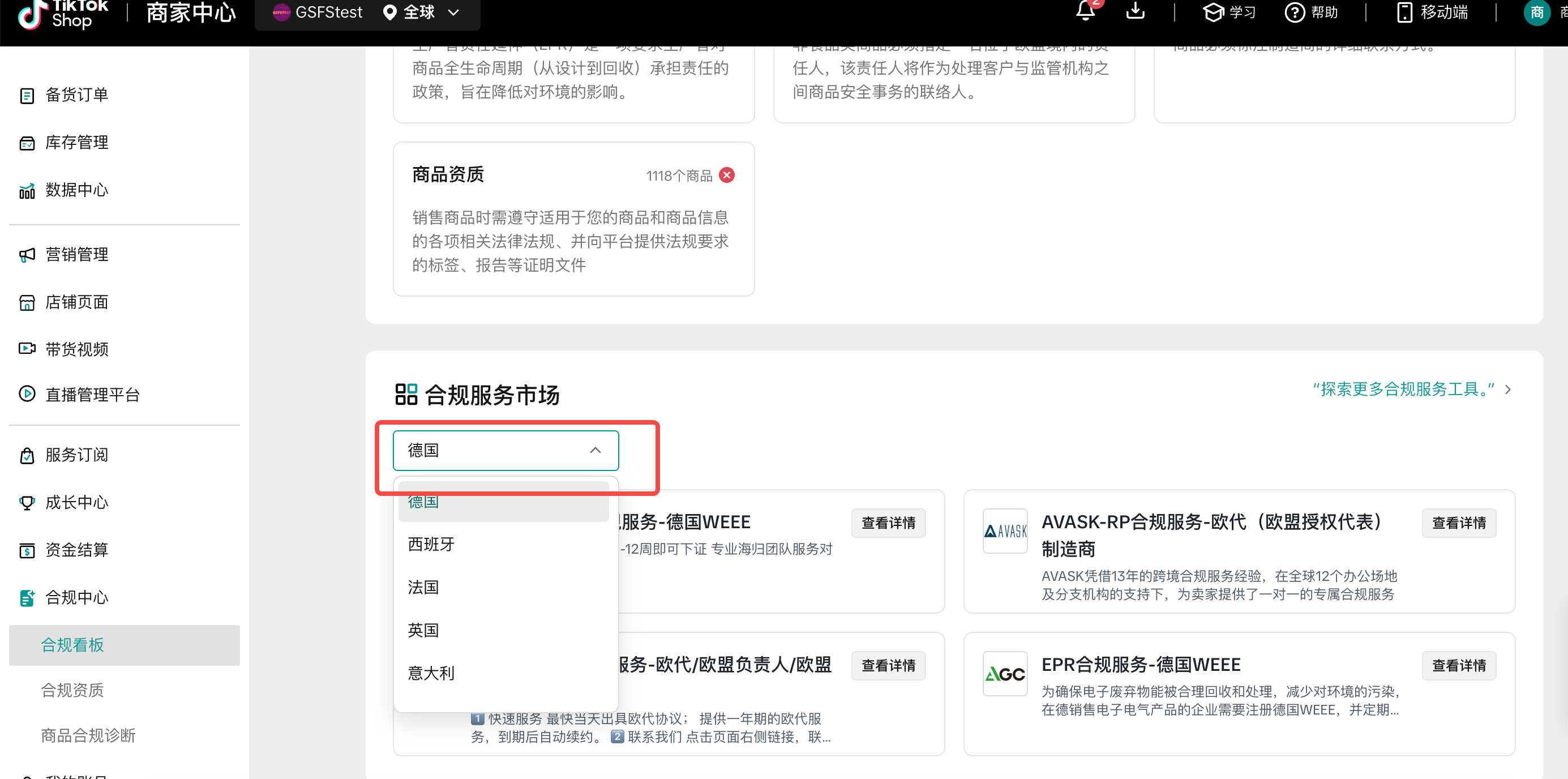Select 西班牙 from the dropdown list
Viewport: 1568px width, 779px height.
pyautogui.click(x=431, y=544)
